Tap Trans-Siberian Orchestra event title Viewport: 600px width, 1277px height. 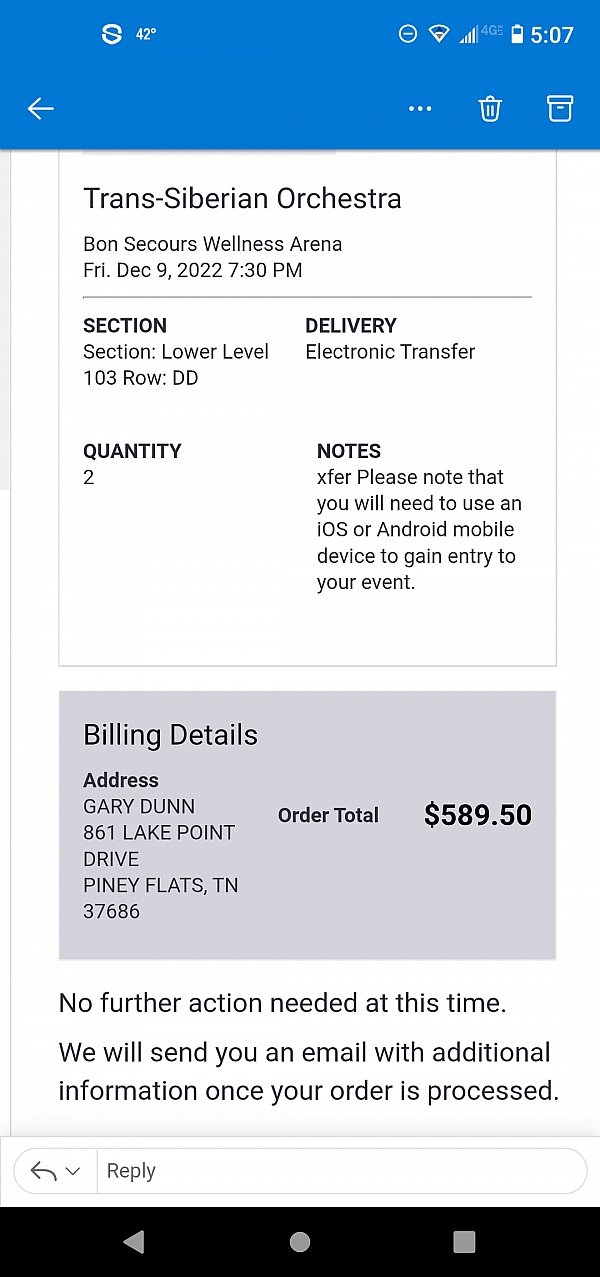242,198
